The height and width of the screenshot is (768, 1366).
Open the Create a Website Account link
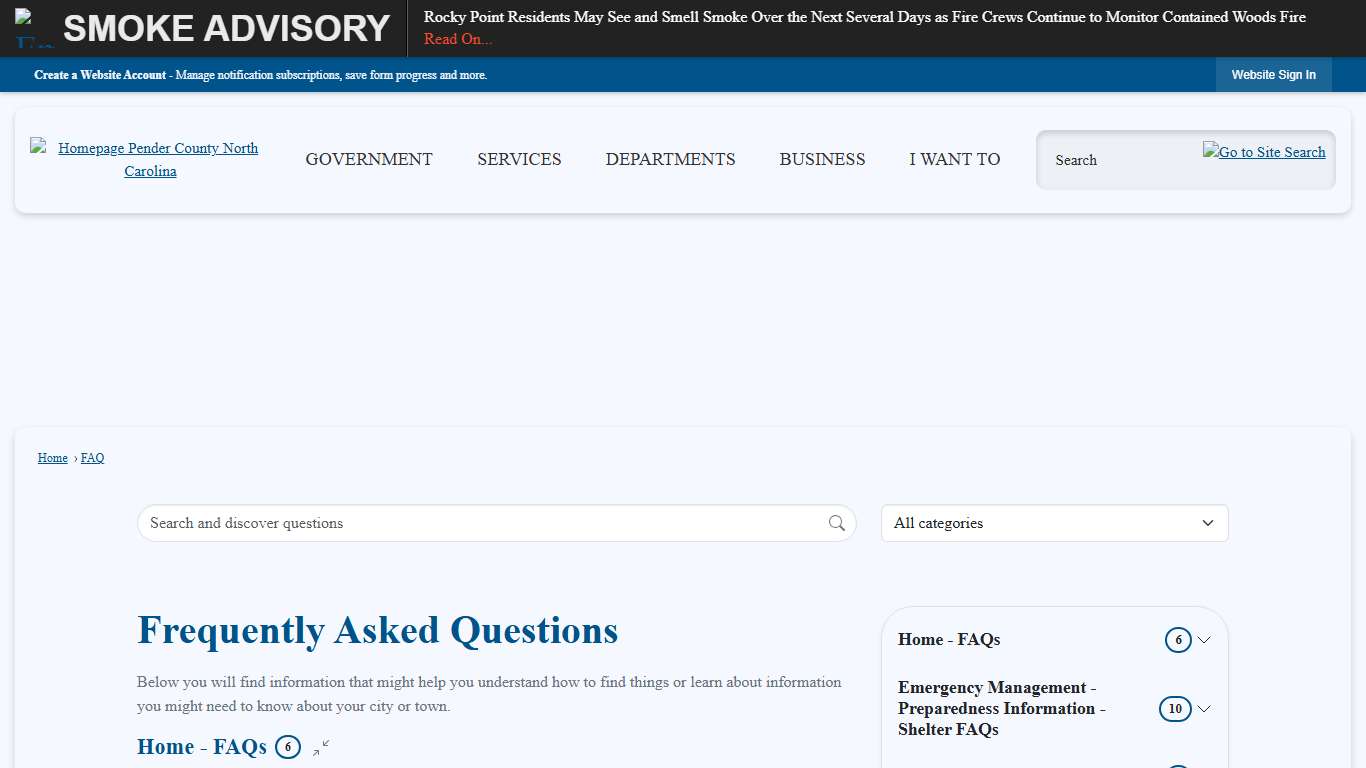pyautogui.click(x=100, y=74)
